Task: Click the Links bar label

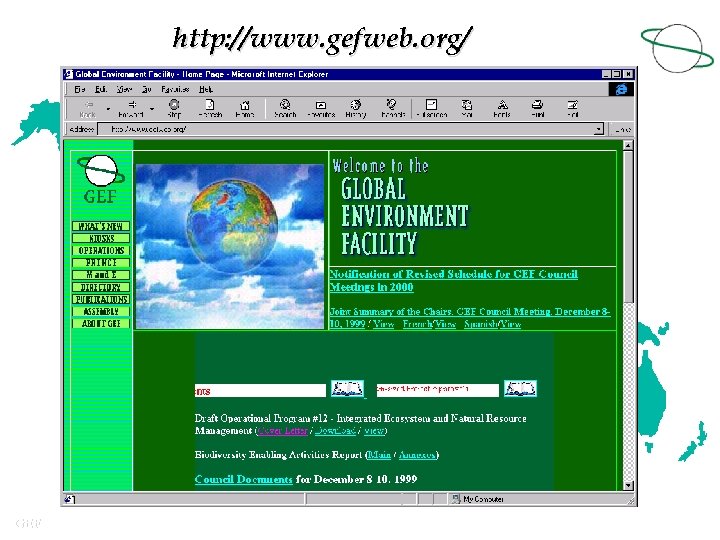Action: click(623, 129)
